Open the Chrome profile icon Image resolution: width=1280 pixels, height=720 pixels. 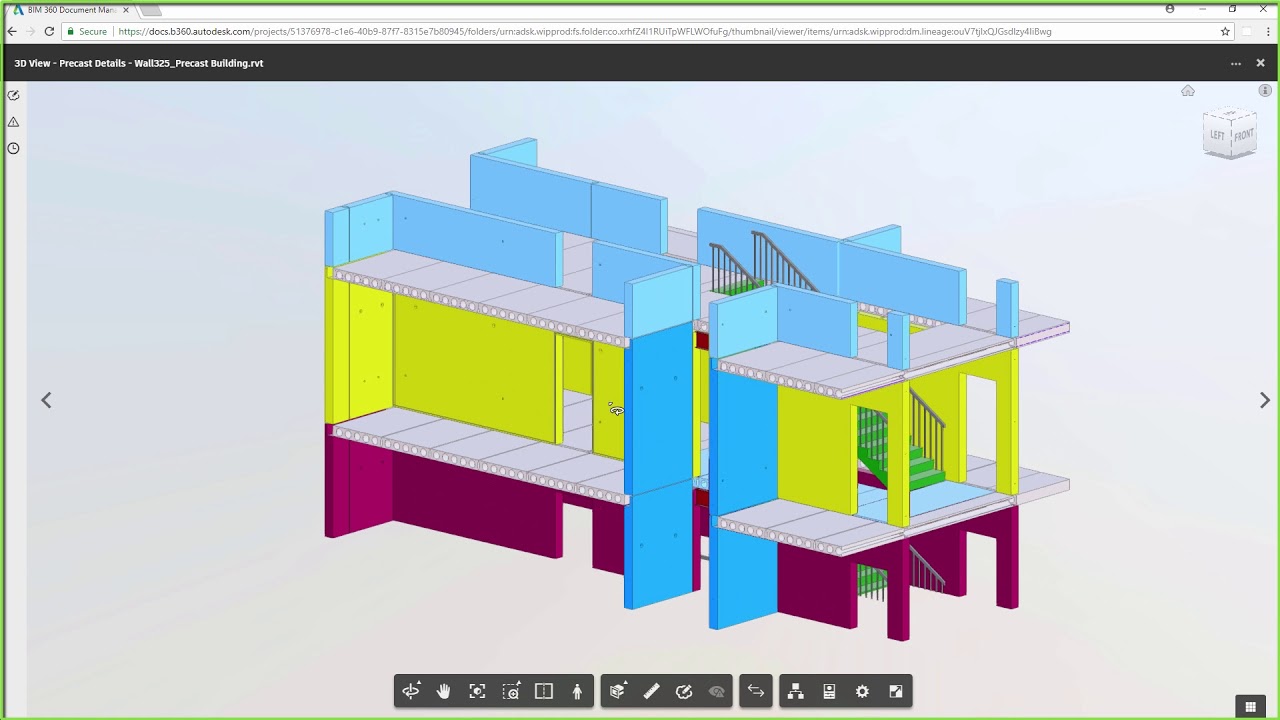1170,9
